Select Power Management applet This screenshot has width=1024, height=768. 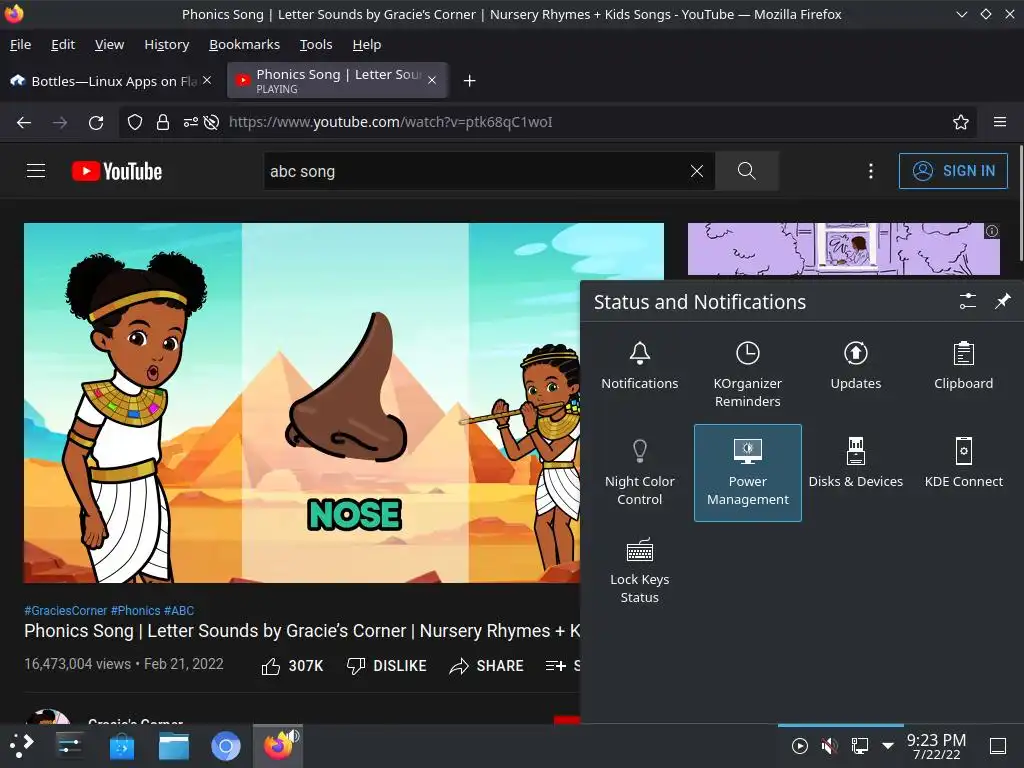click(x=748, y=473)
